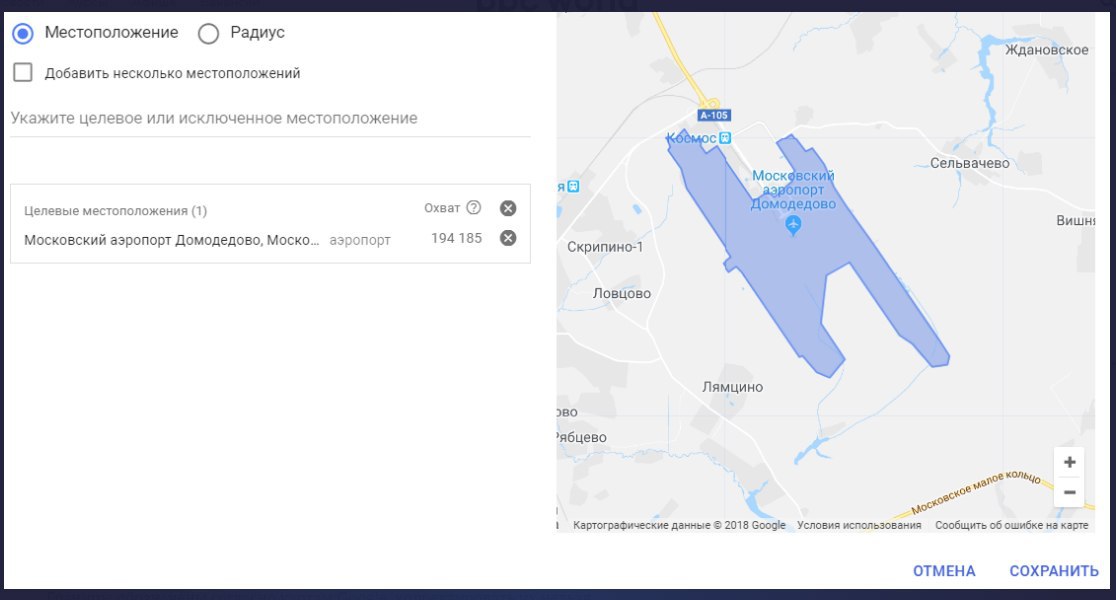Click the аэропорт type label

359,241
